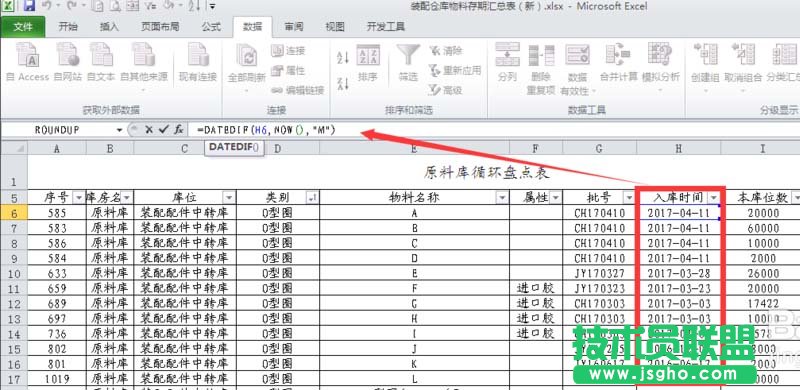Click Clear filter (清除)
Viewport: 800px width, 390px height.
point(445,51)
